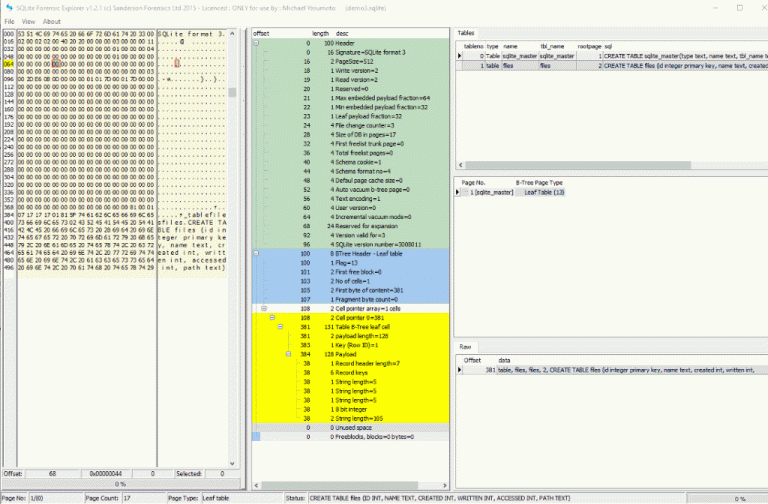Select the 'No of cells=1' row
This screenshot has width=768, height=504.
point(350,281)
